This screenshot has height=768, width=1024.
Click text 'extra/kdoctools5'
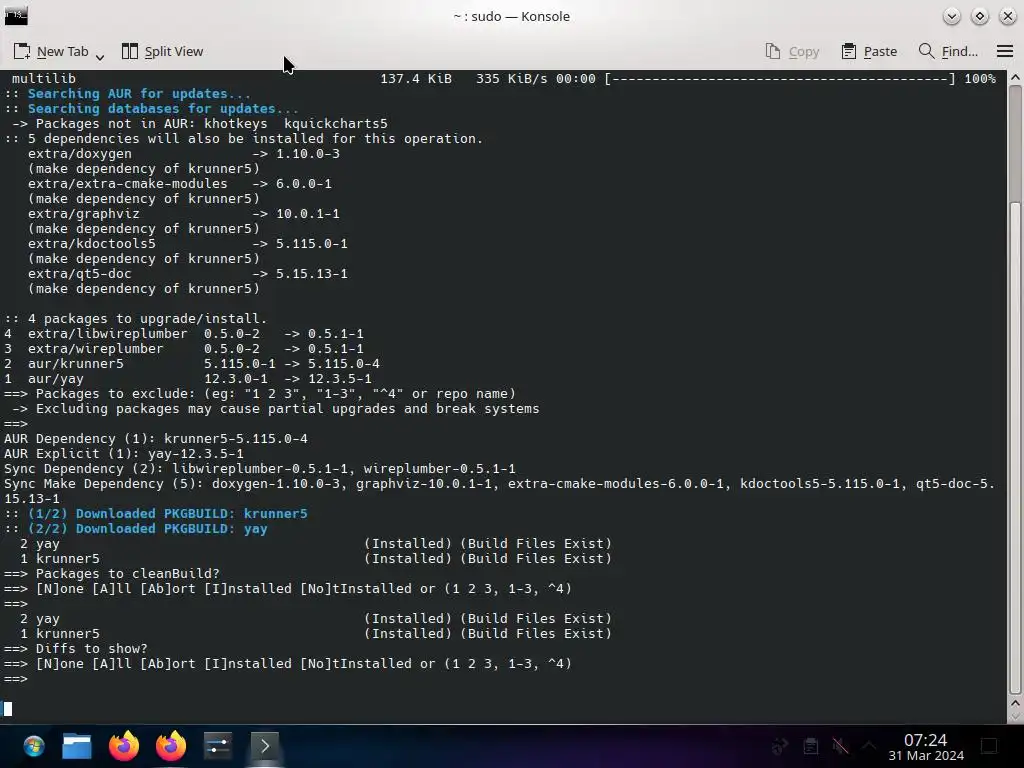point(91,244)
